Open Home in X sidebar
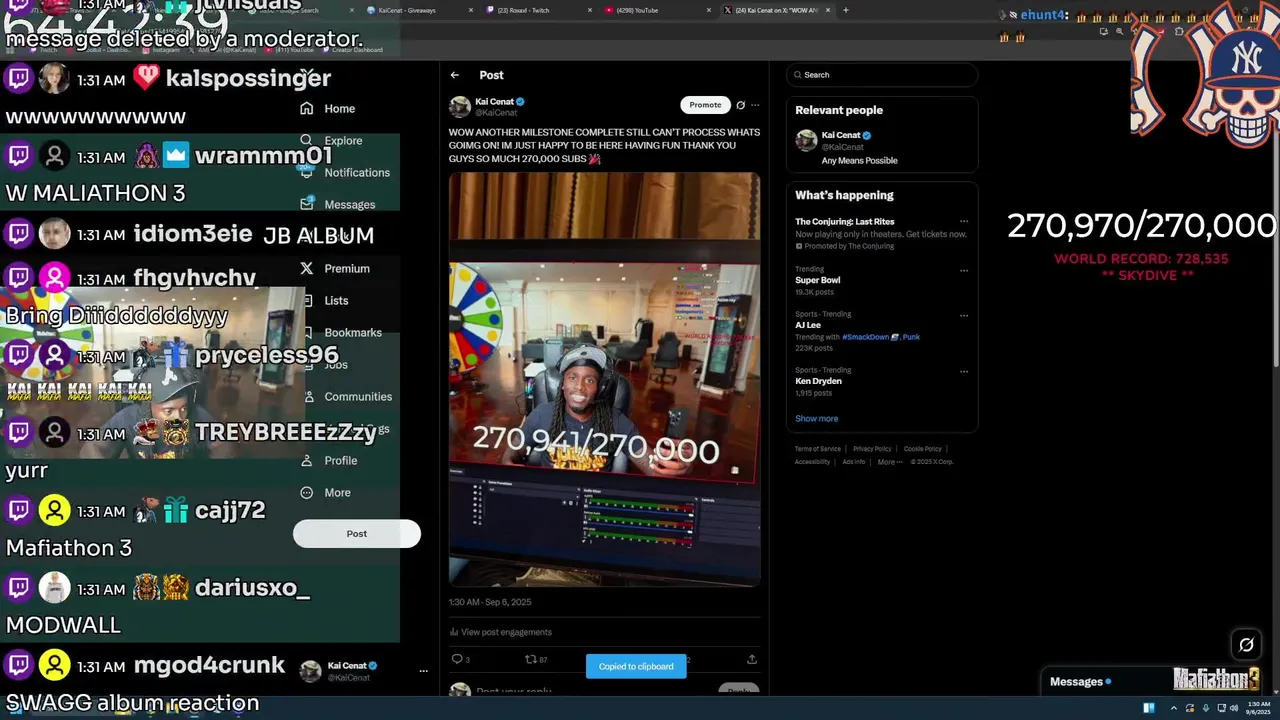This screenshot has height=720, width=1280. (x=328, y=108)
